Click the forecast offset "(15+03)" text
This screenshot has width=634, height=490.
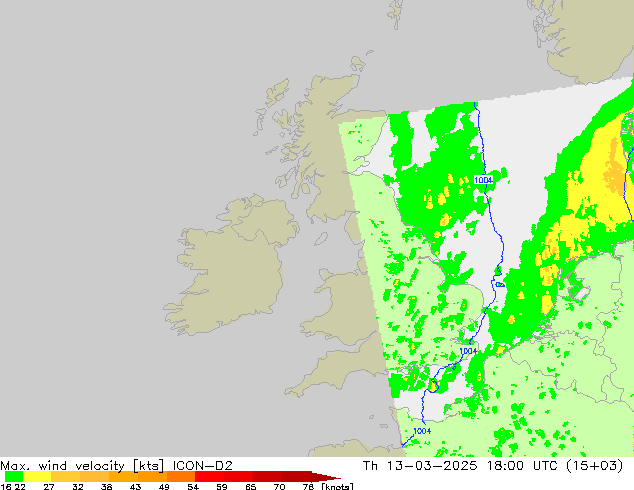pyautogui.click(x=594, y=466)
